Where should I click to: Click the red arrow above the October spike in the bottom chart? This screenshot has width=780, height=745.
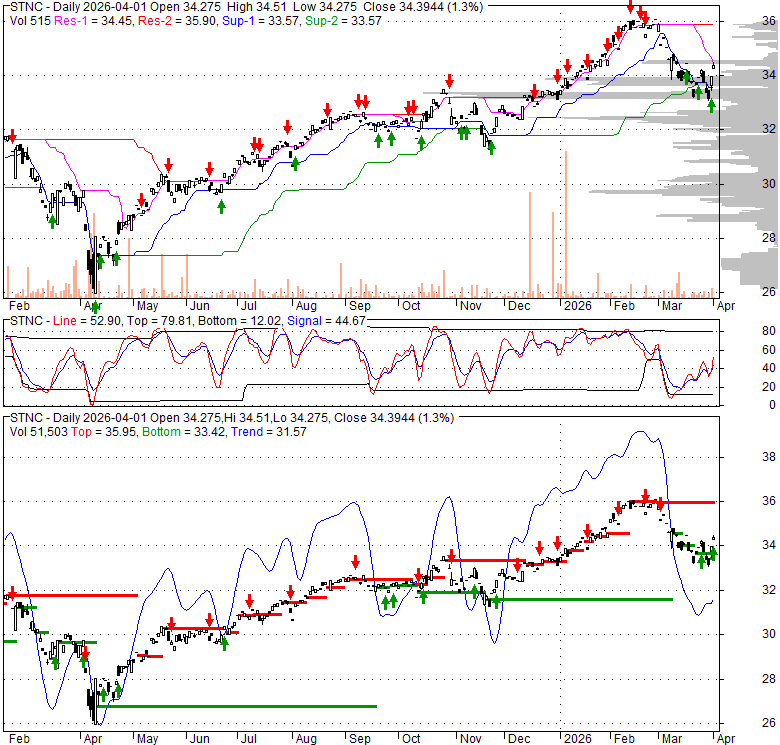point(451,556)
